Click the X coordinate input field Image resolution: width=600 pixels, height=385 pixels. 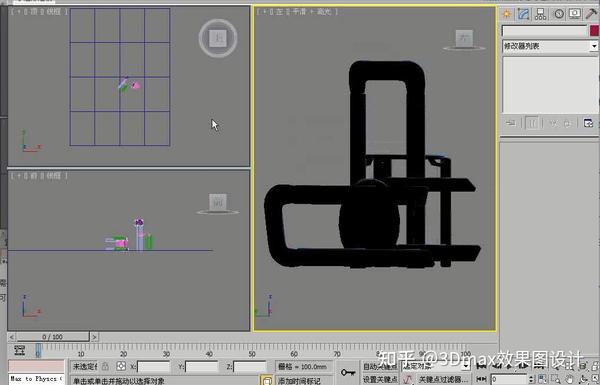[x=153, y=367]
